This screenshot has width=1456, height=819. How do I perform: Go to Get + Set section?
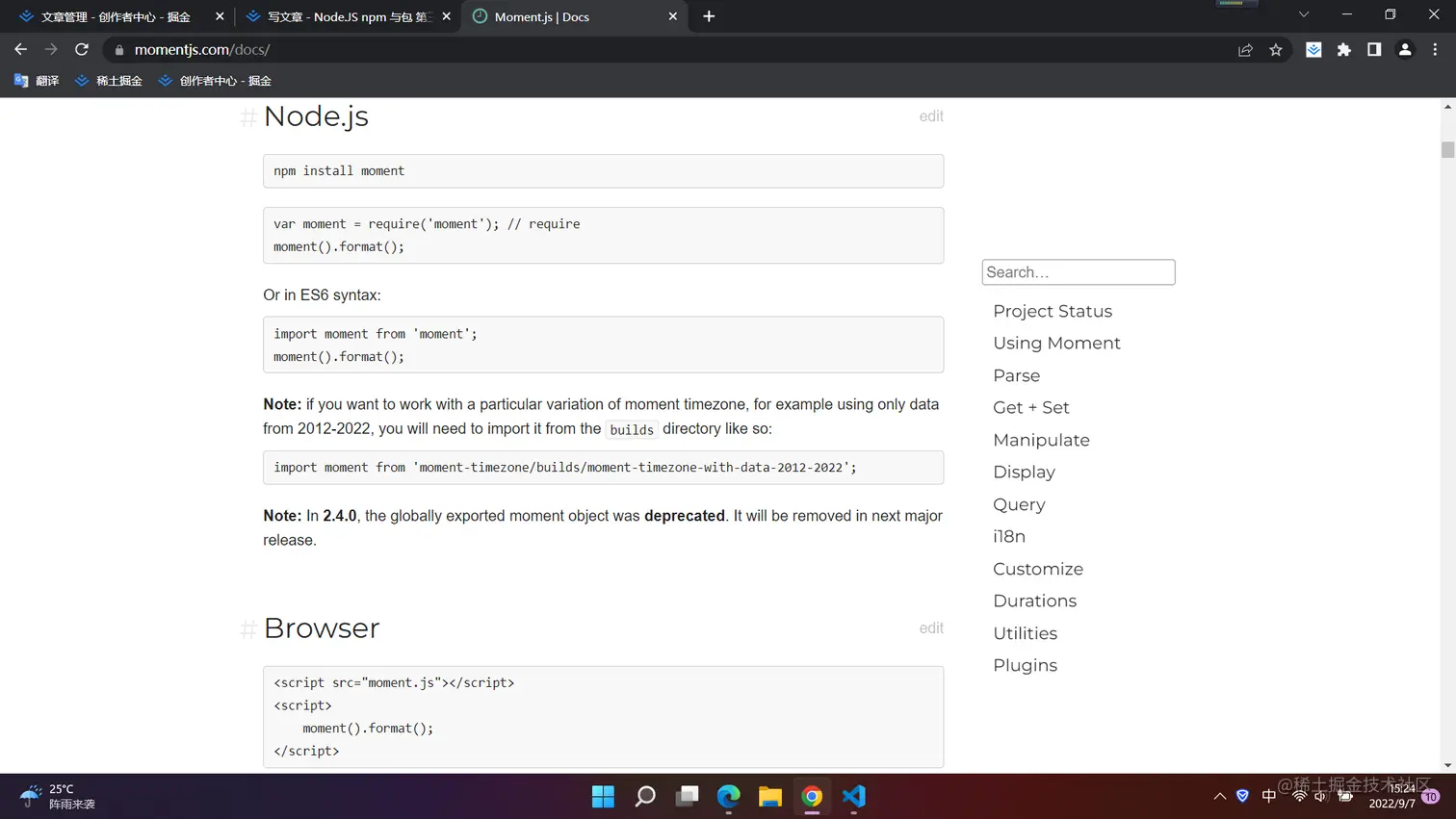click(x=1031, y=408)
